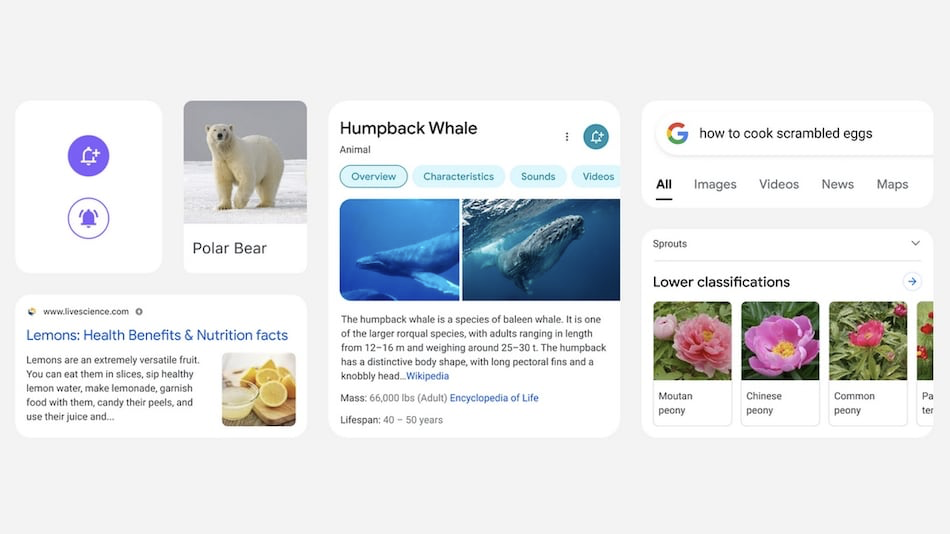950x534 pixels.
Task: Select the Chinese peony thumbnail
Action: pos(780,341)
